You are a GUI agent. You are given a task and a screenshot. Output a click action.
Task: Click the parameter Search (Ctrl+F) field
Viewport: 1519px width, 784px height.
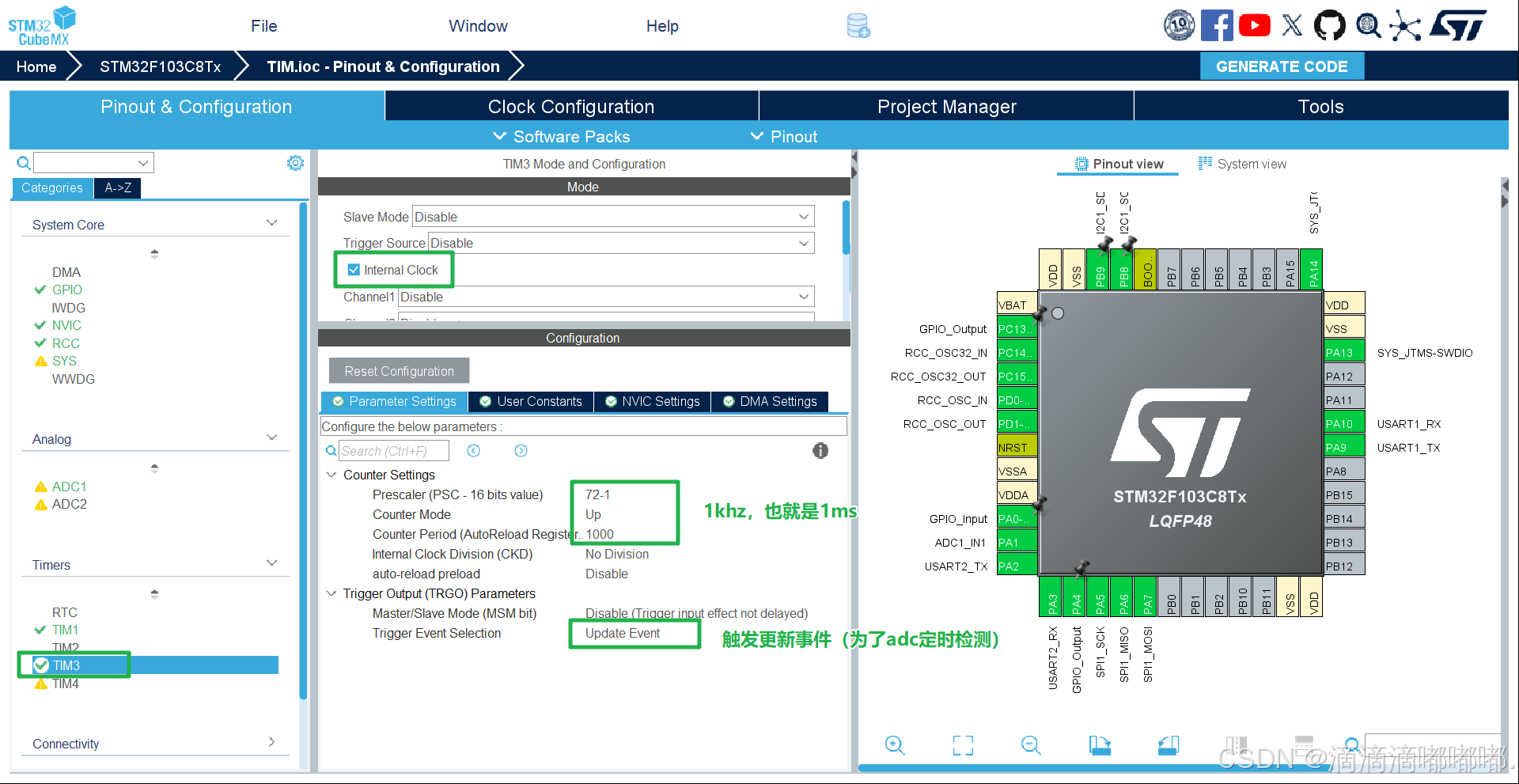tap(393, 451)
